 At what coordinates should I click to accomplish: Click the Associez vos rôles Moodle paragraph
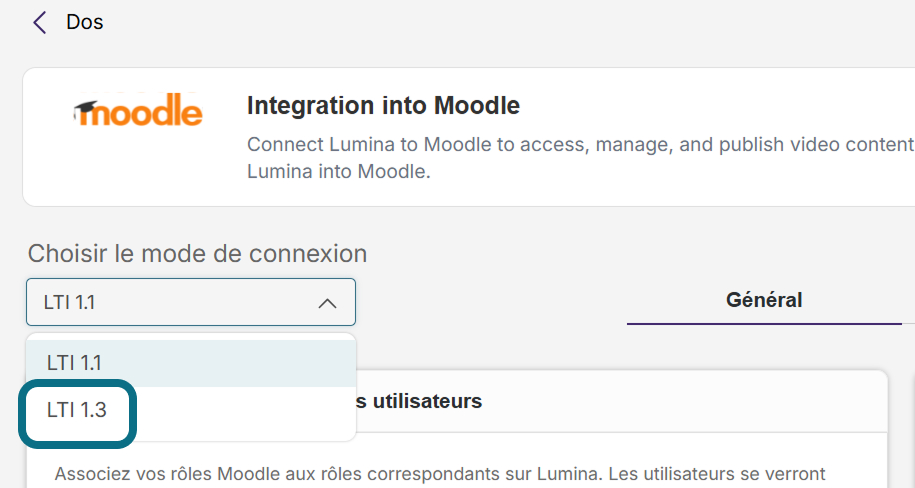click(440, 473)
